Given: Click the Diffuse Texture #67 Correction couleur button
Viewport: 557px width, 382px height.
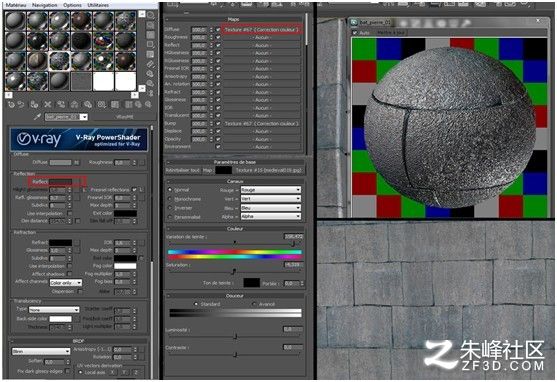Looking at the screenshot, I should click(x=262, y=29).
